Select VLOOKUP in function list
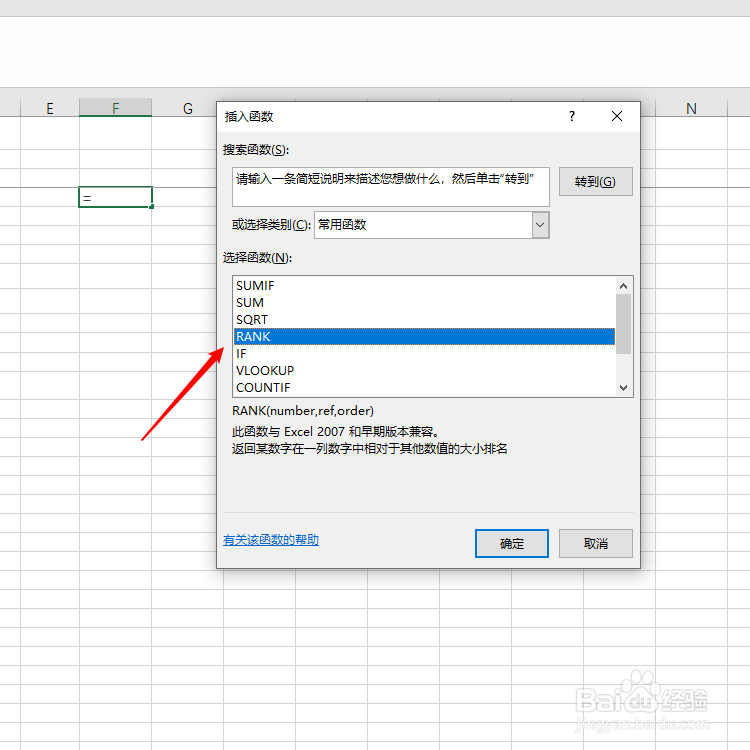Screen dimensions: 750x750 (x=424, y=371)
